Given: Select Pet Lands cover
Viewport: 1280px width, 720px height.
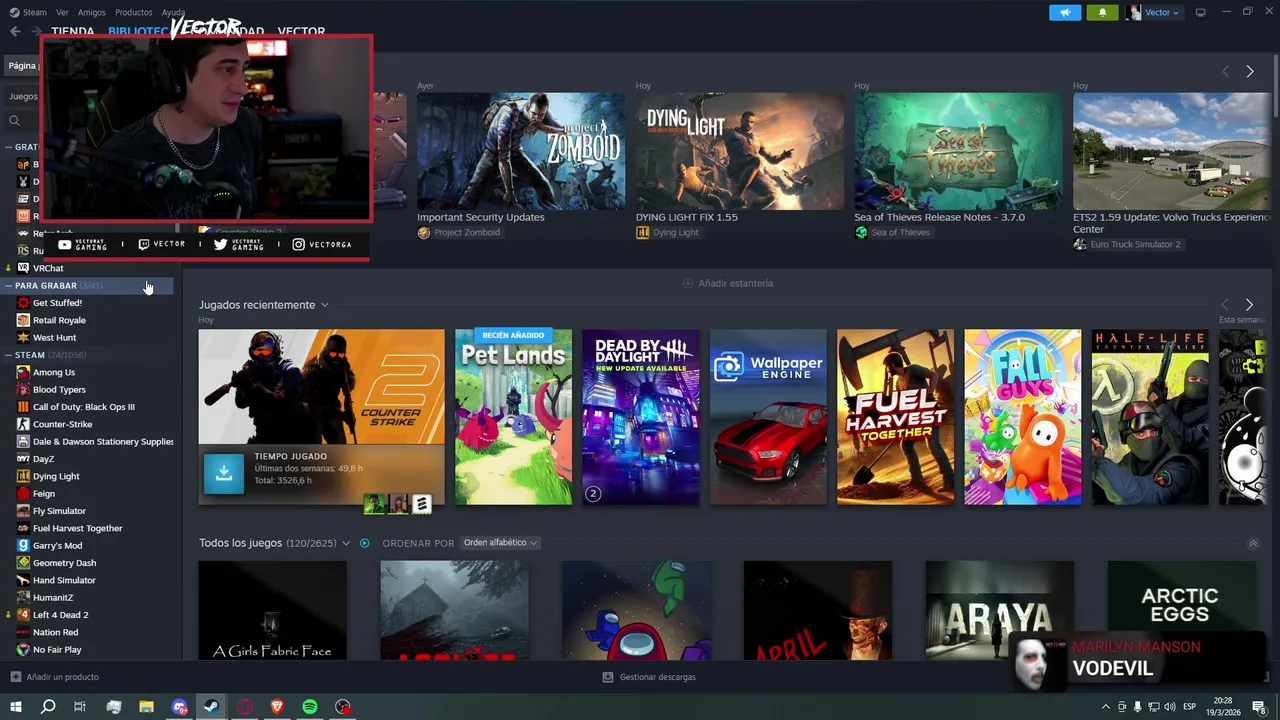Looking at the screenshot, I should point(513,417).
